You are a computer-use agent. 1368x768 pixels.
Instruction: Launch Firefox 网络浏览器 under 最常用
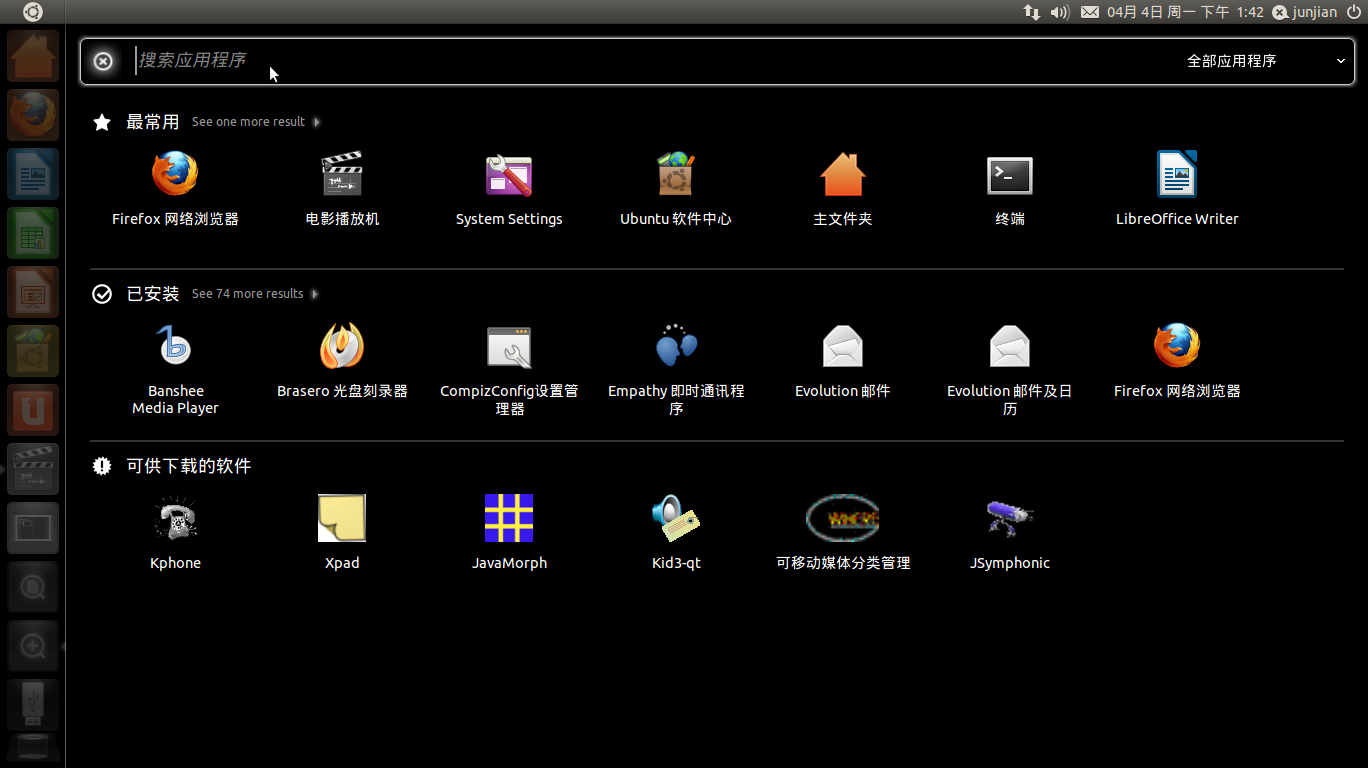(175, 189)
